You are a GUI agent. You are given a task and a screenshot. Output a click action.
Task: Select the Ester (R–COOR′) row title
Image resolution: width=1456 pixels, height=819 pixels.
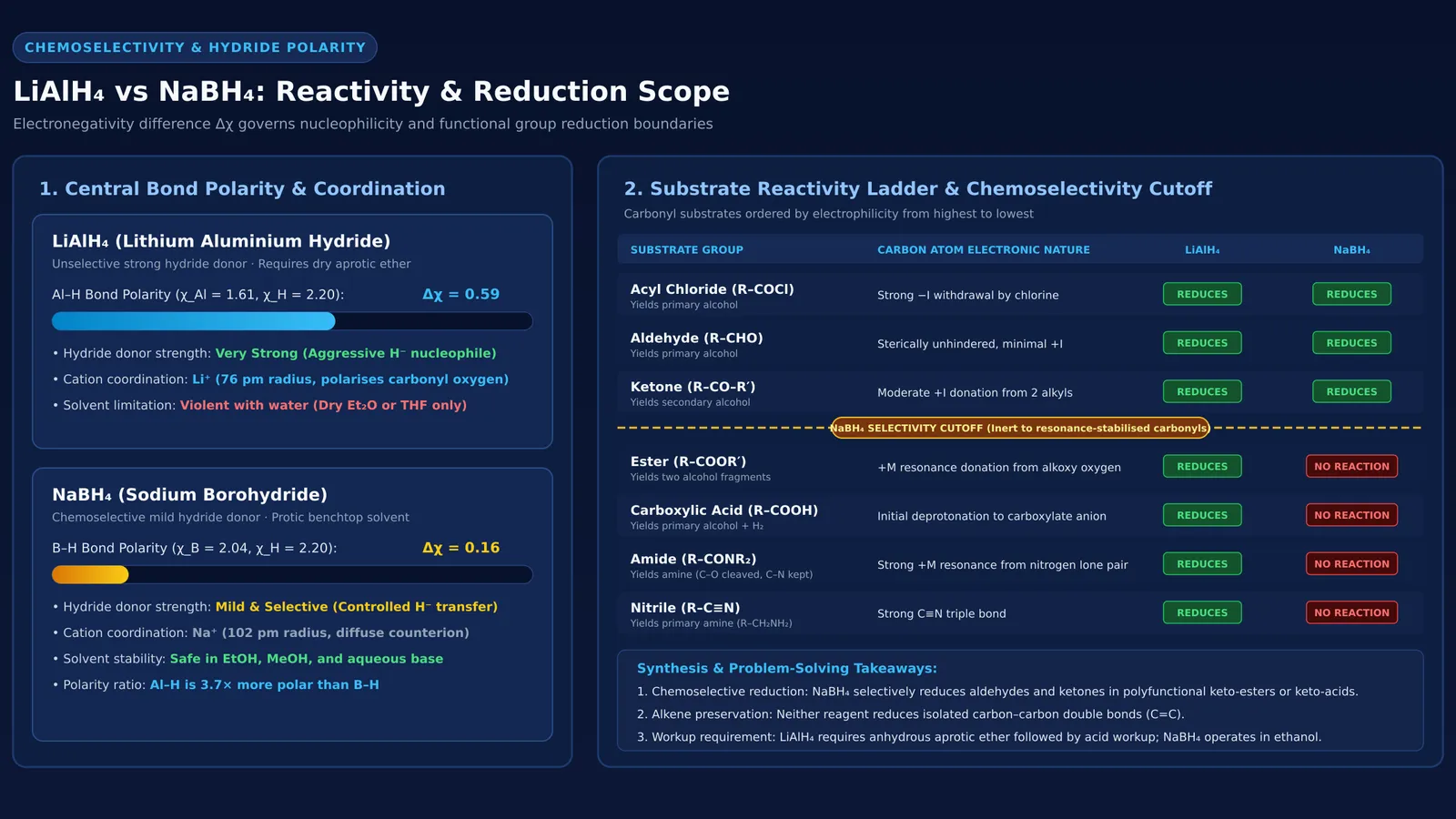coord(688,461)
